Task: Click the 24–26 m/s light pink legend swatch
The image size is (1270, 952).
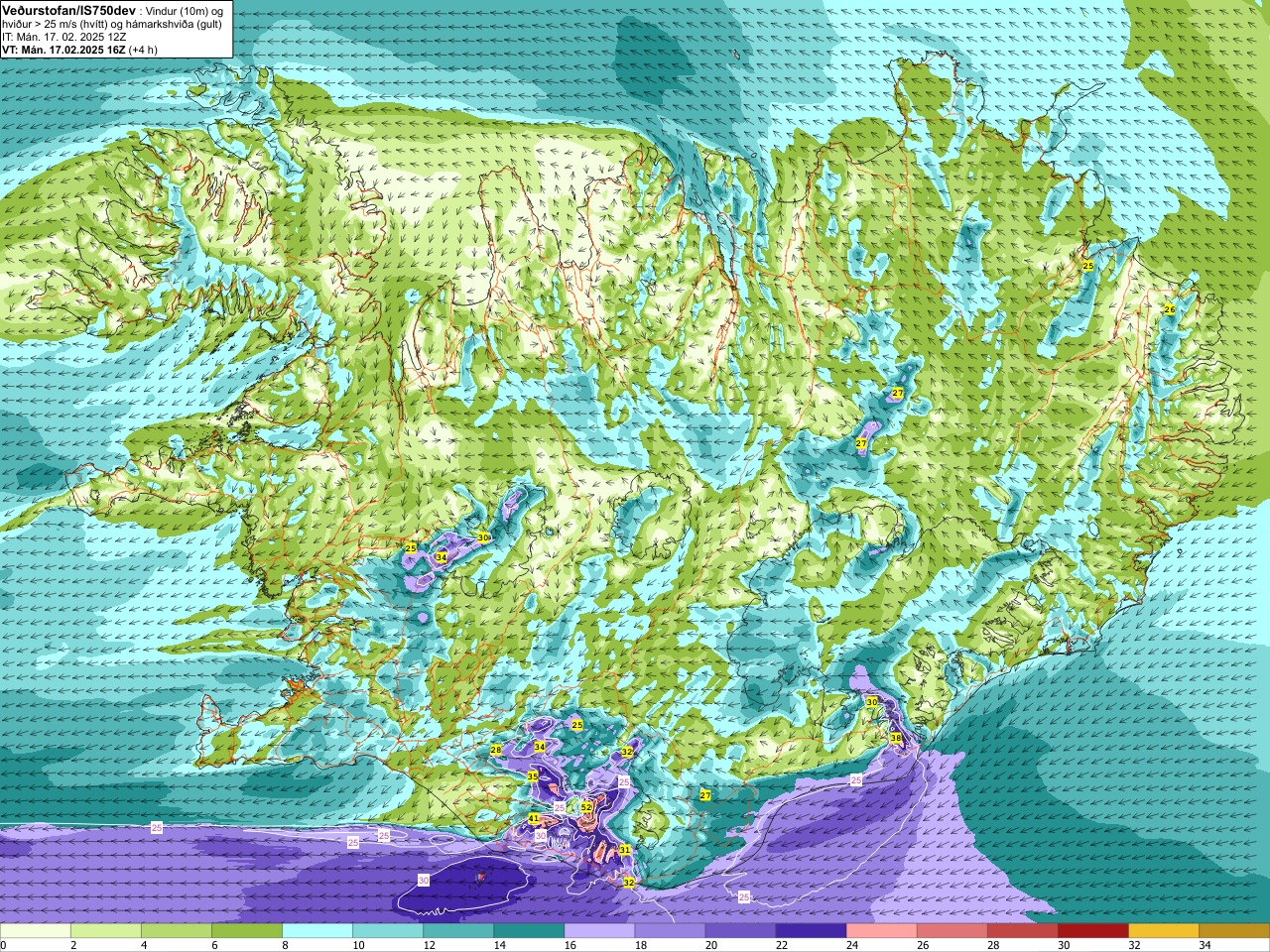Action: point(881,931)
